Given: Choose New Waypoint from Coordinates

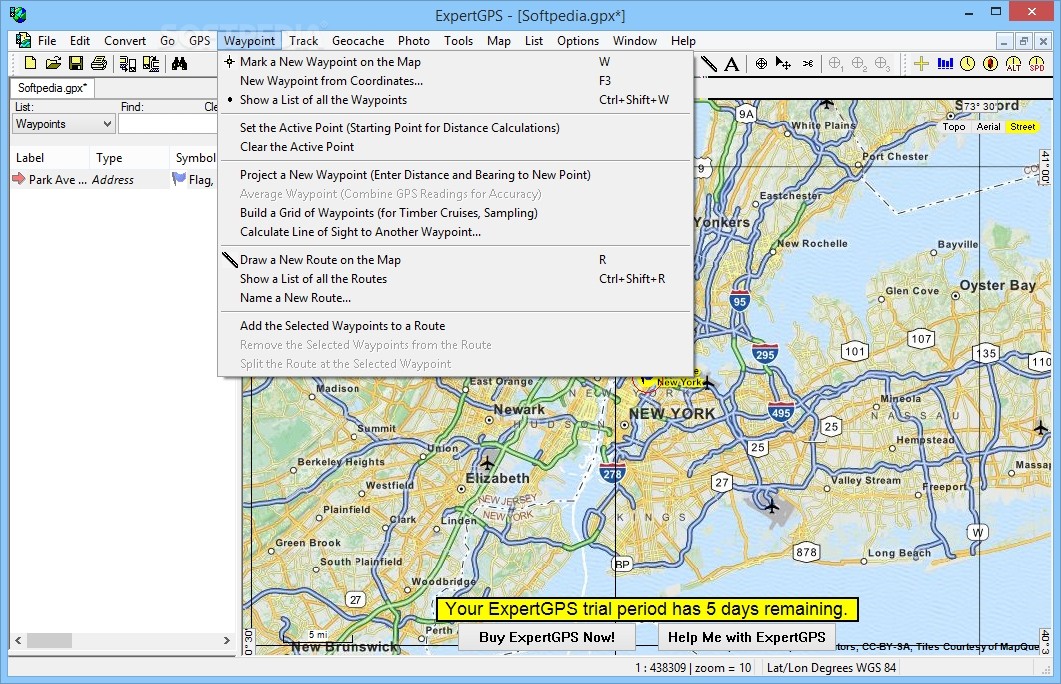Looking at the screenshot, I should pyautogui.click(x=455, y=81).
